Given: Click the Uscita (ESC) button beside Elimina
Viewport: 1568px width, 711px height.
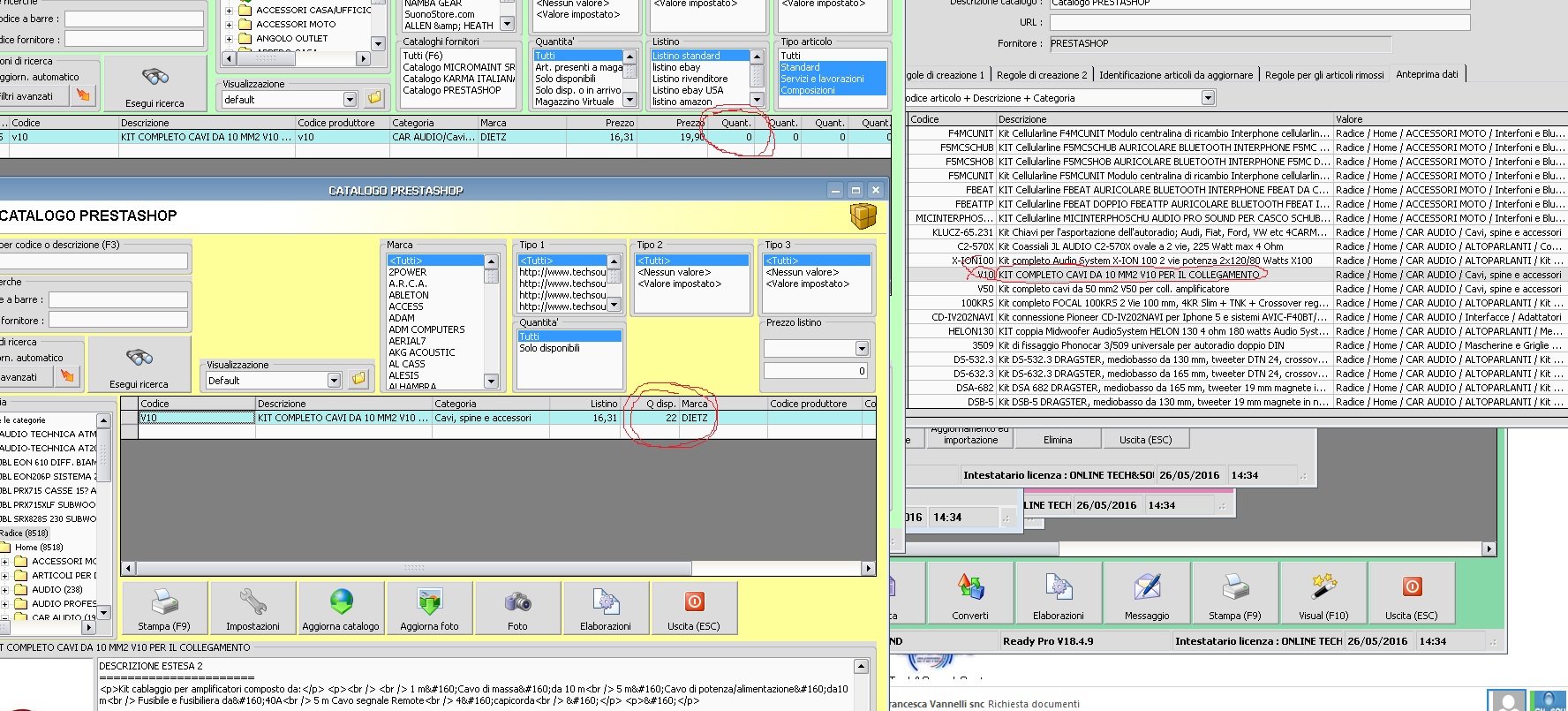Looking at the screenshot, I should pos(1146,440).
